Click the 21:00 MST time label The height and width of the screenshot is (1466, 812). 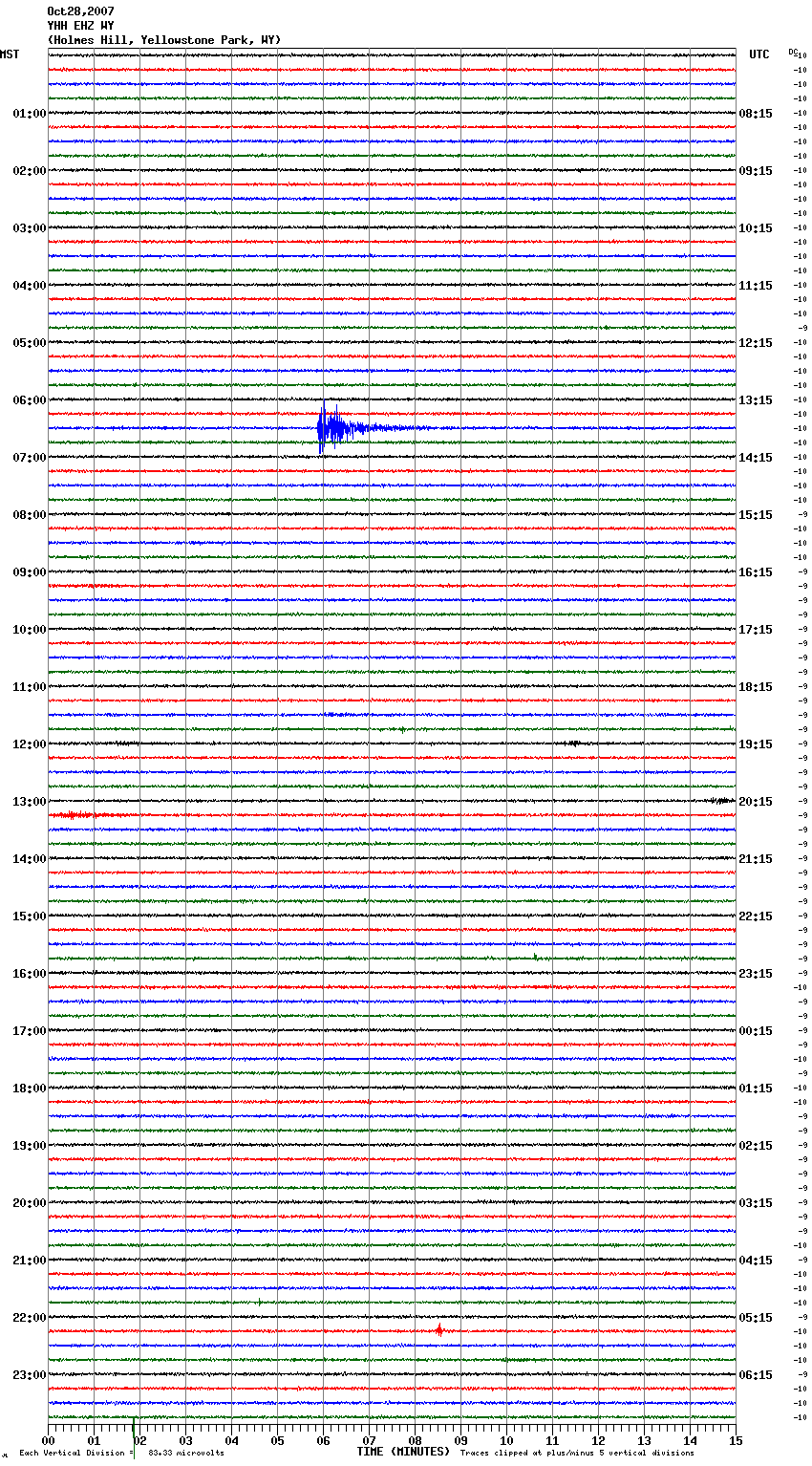(x=30, y=1261)
